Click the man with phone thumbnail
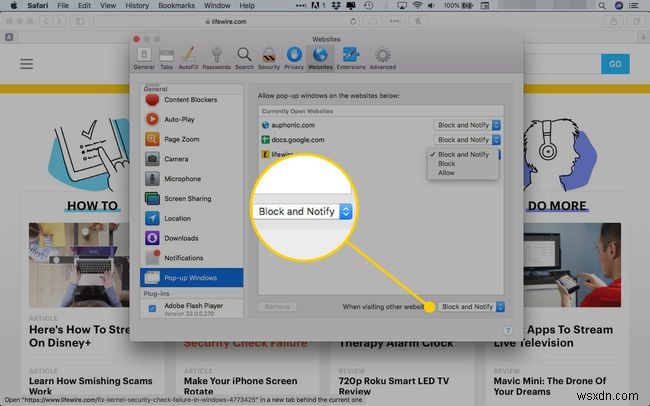Viewport: 650px width, 406px height. pos(572,265)
